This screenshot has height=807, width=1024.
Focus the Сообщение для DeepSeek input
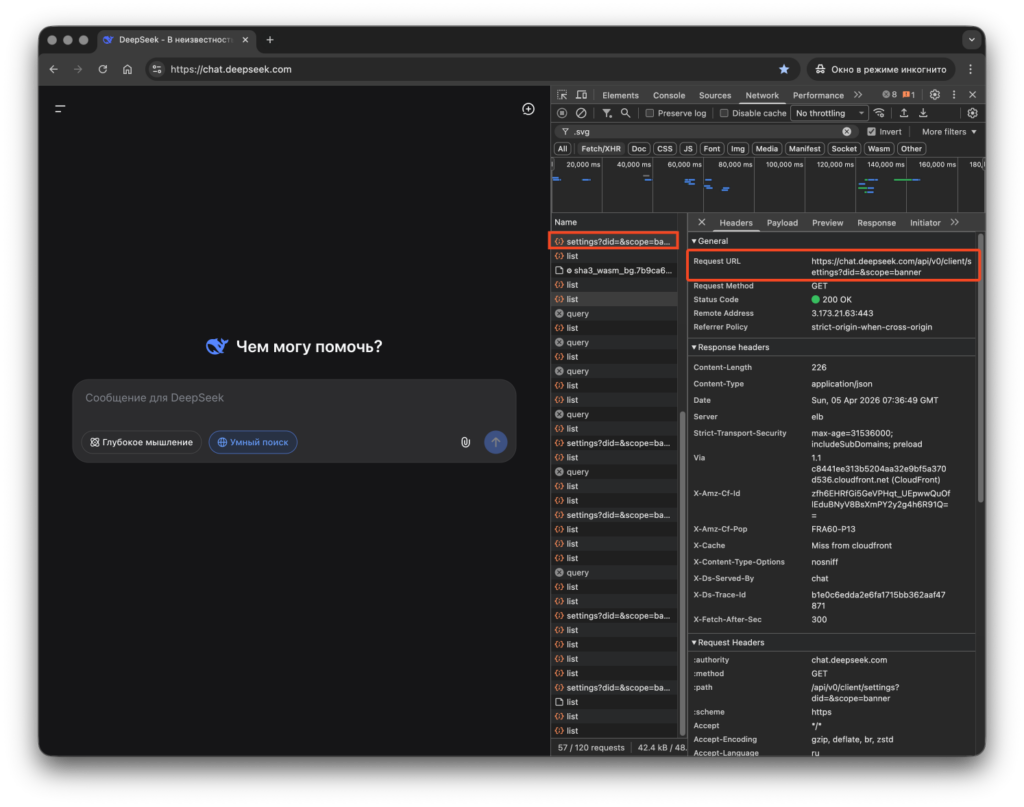294,398
